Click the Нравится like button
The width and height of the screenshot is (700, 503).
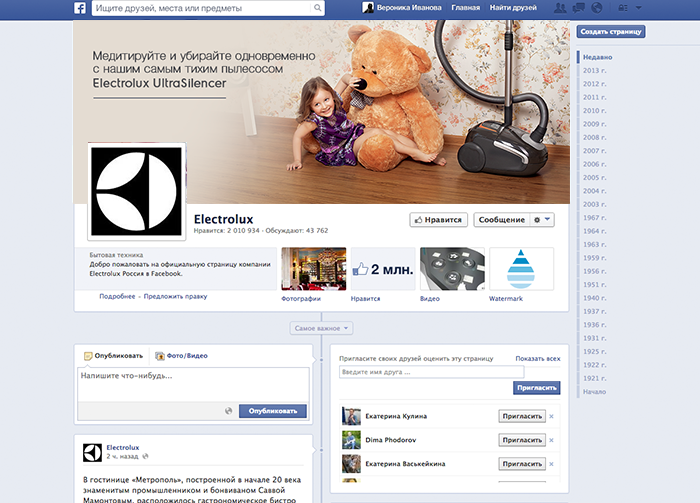pos(438,220)
